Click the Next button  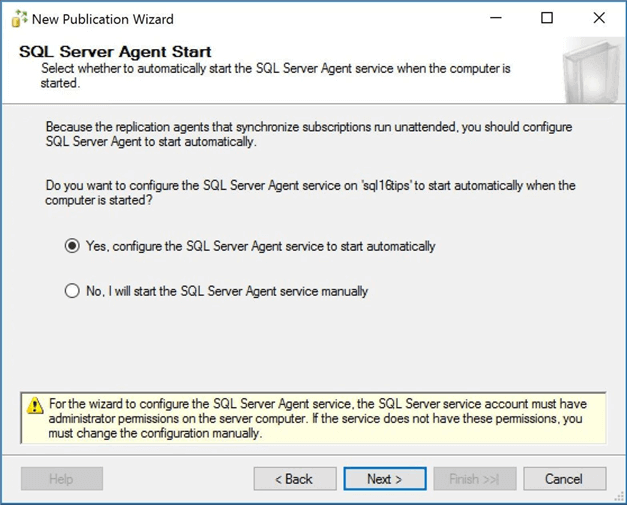385,479
